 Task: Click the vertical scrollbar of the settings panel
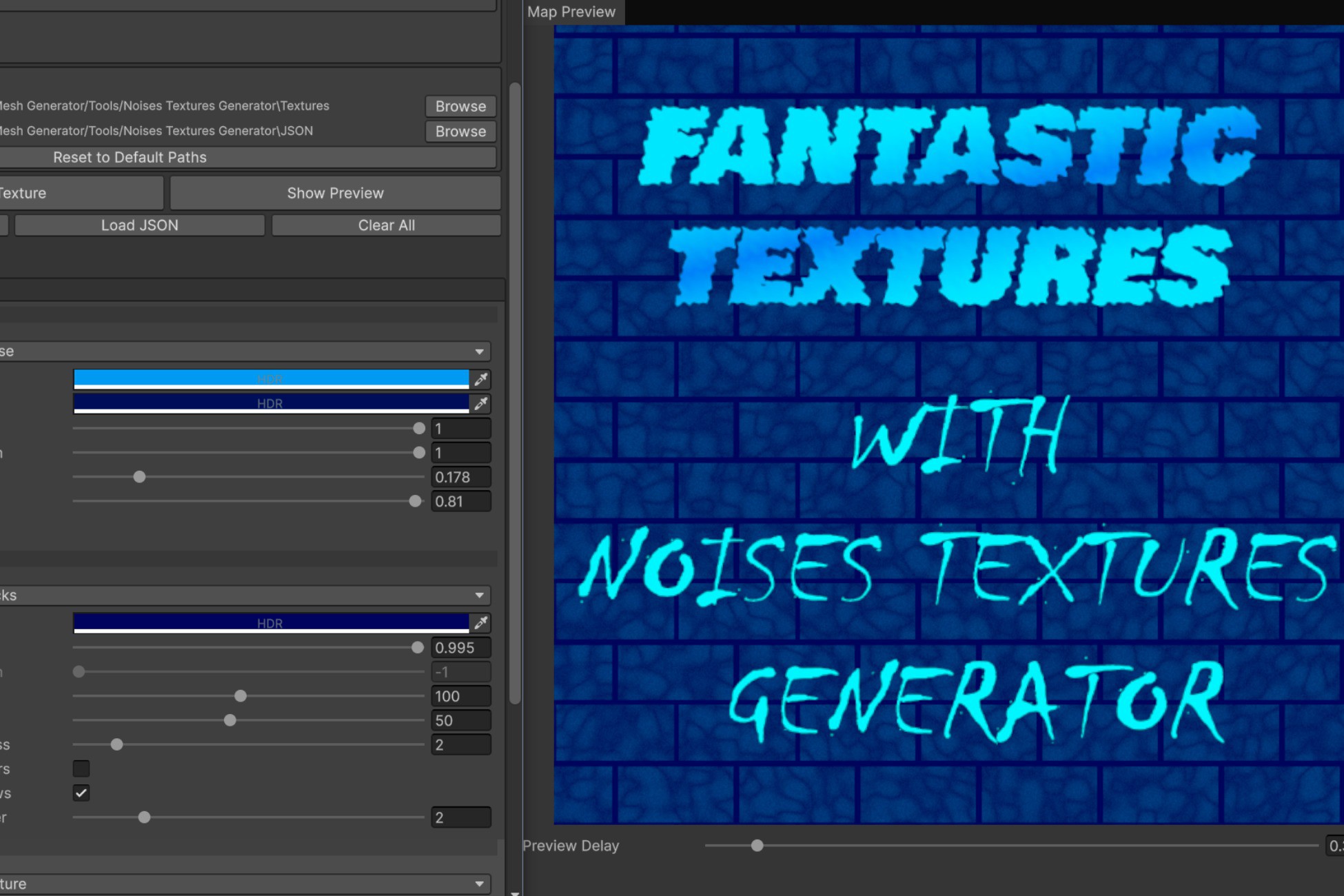515,393
